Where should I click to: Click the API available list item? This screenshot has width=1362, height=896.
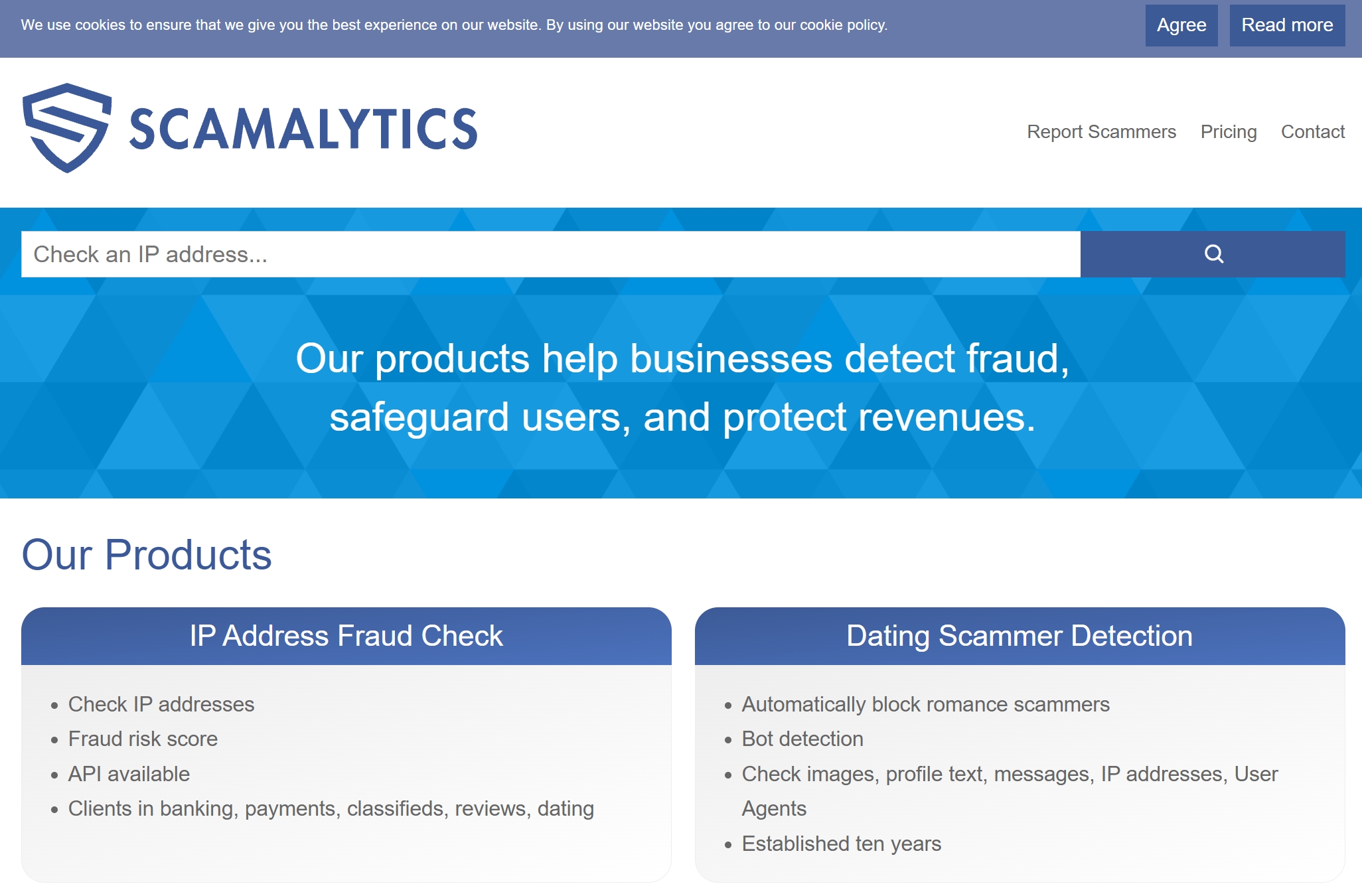coord(129,774)
